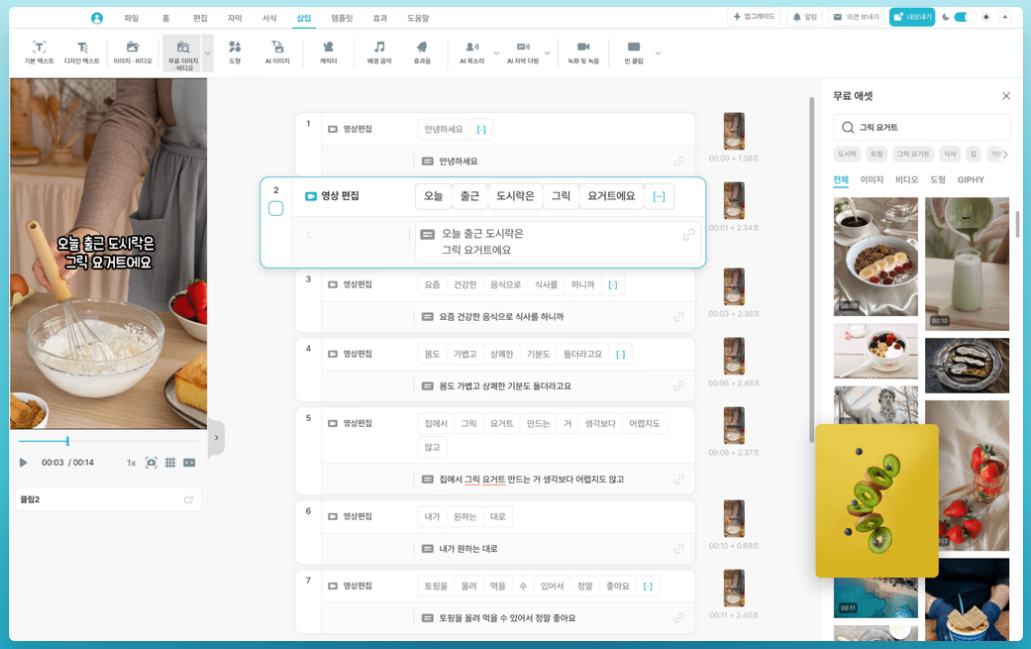Expand the 빈 클립 dropdown arrow

tap(657, 53)
